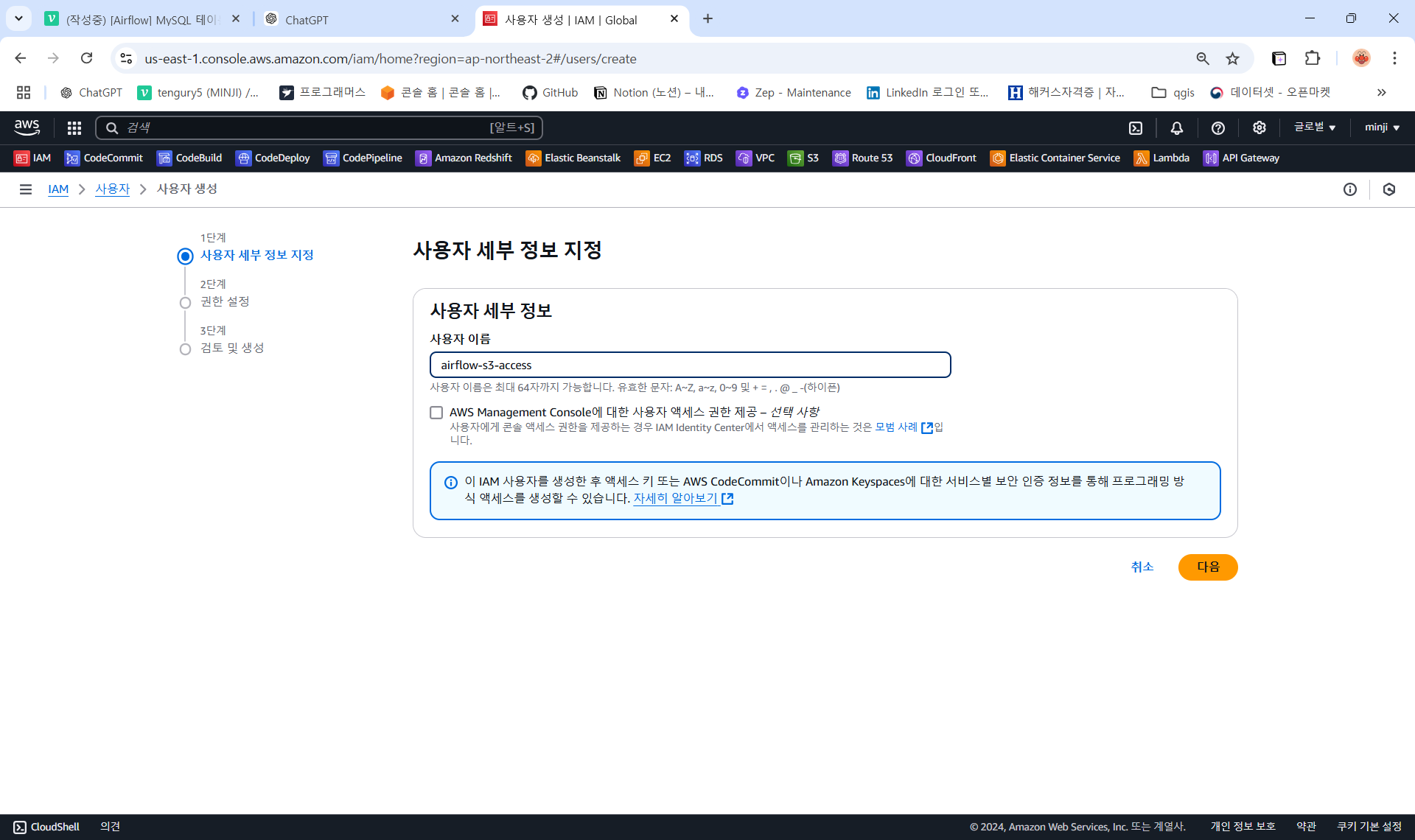The width and height of the screenshot is (1415, 840).
Task: Open the AWS help question icon
Action: pyautogui.click(x=1218, y=128)
